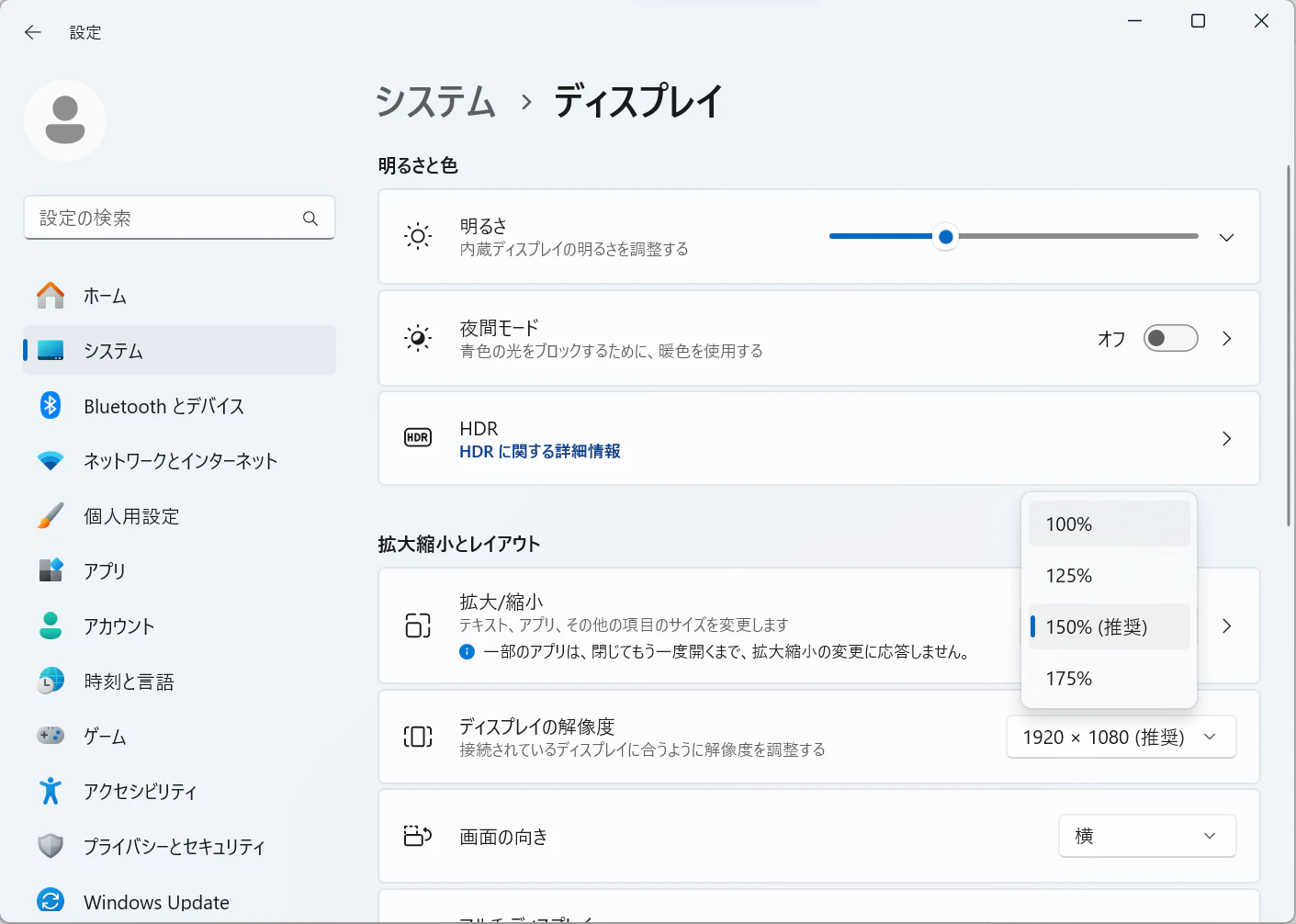This screenshot has width=1296, height=924.
Task: Click the search magnifier icon
Action: coord(310,219)
